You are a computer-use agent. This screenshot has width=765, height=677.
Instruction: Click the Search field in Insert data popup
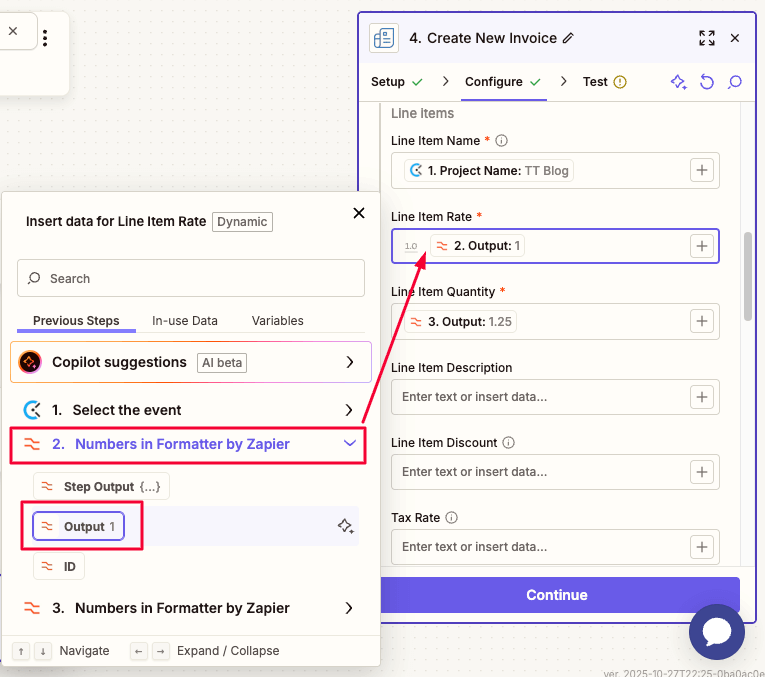tap(191, 278)
